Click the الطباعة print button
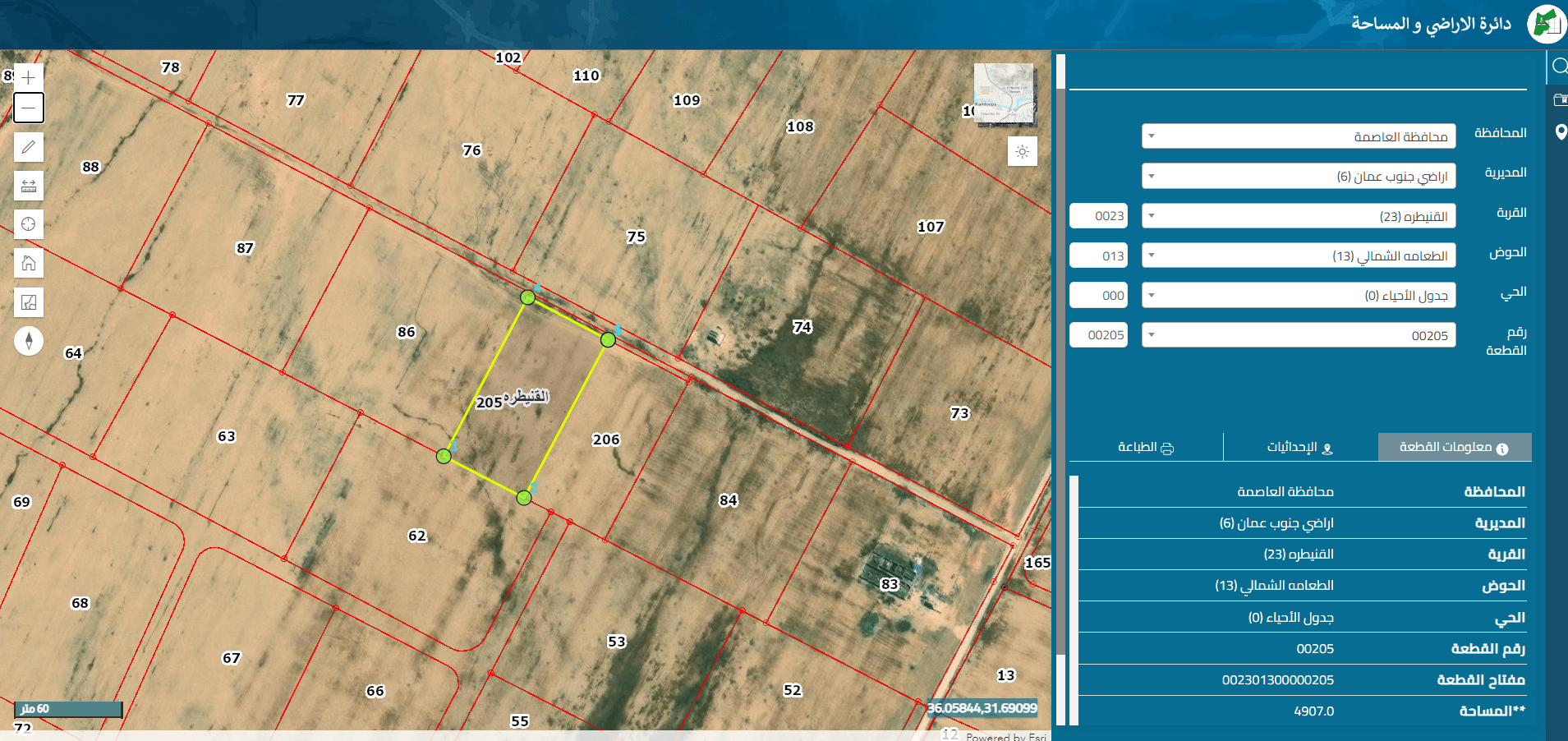Viewport: 1568px width, 741px height. [x=1146, y=447]
